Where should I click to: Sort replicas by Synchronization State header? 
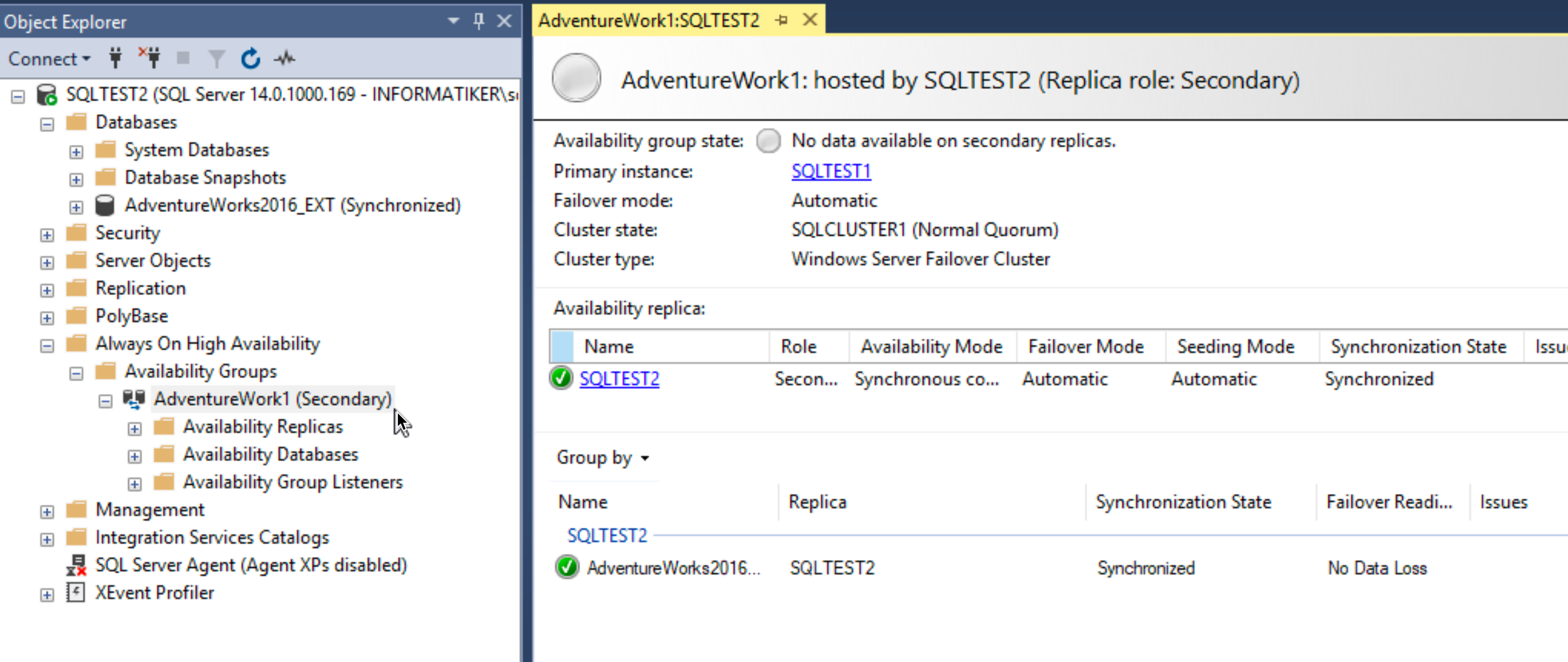tap(1422, 346)
